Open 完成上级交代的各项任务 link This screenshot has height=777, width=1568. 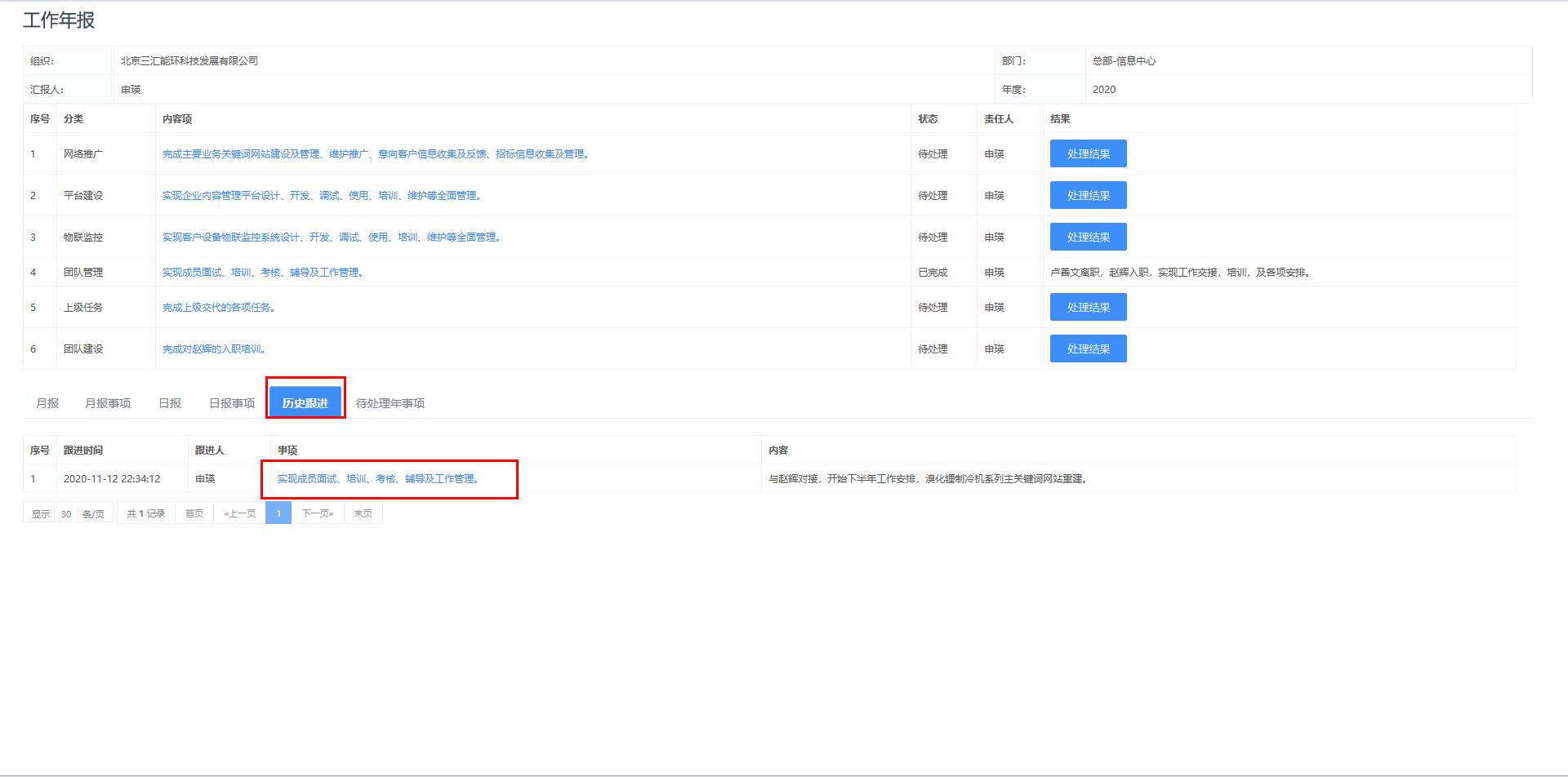(219, 308)
